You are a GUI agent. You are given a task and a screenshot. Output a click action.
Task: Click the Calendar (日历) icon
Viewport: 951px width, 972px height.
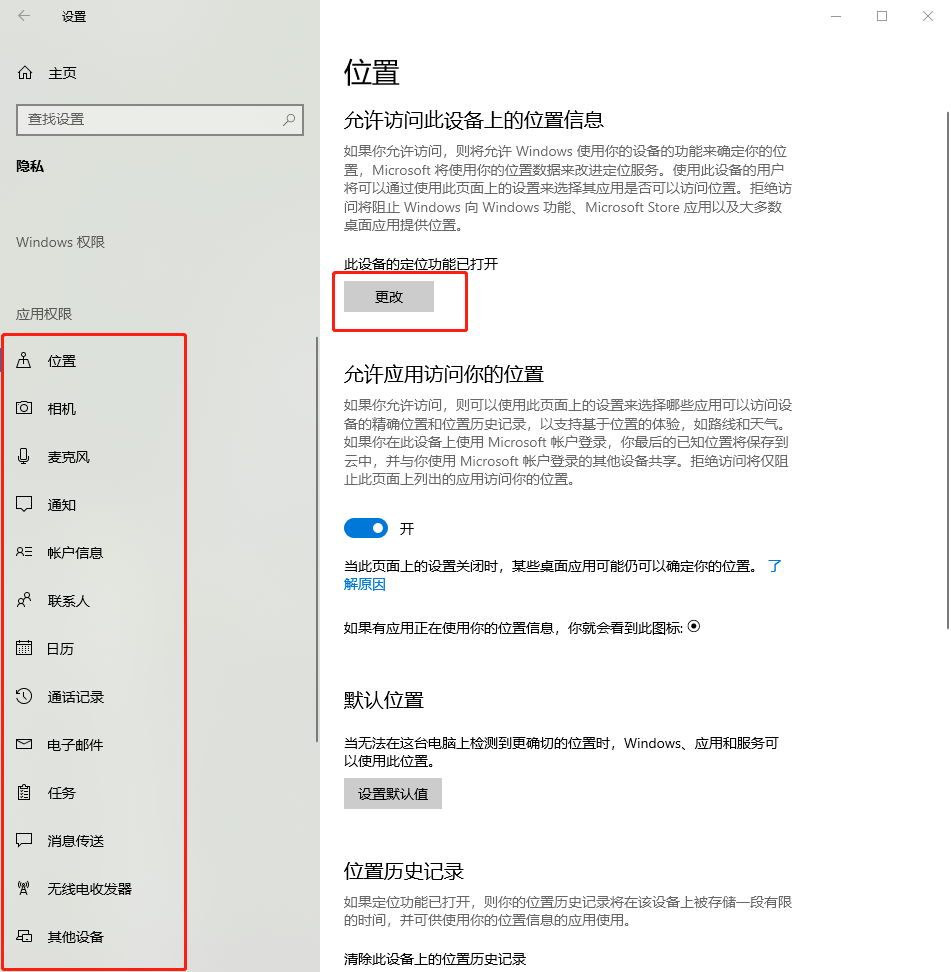25,649
